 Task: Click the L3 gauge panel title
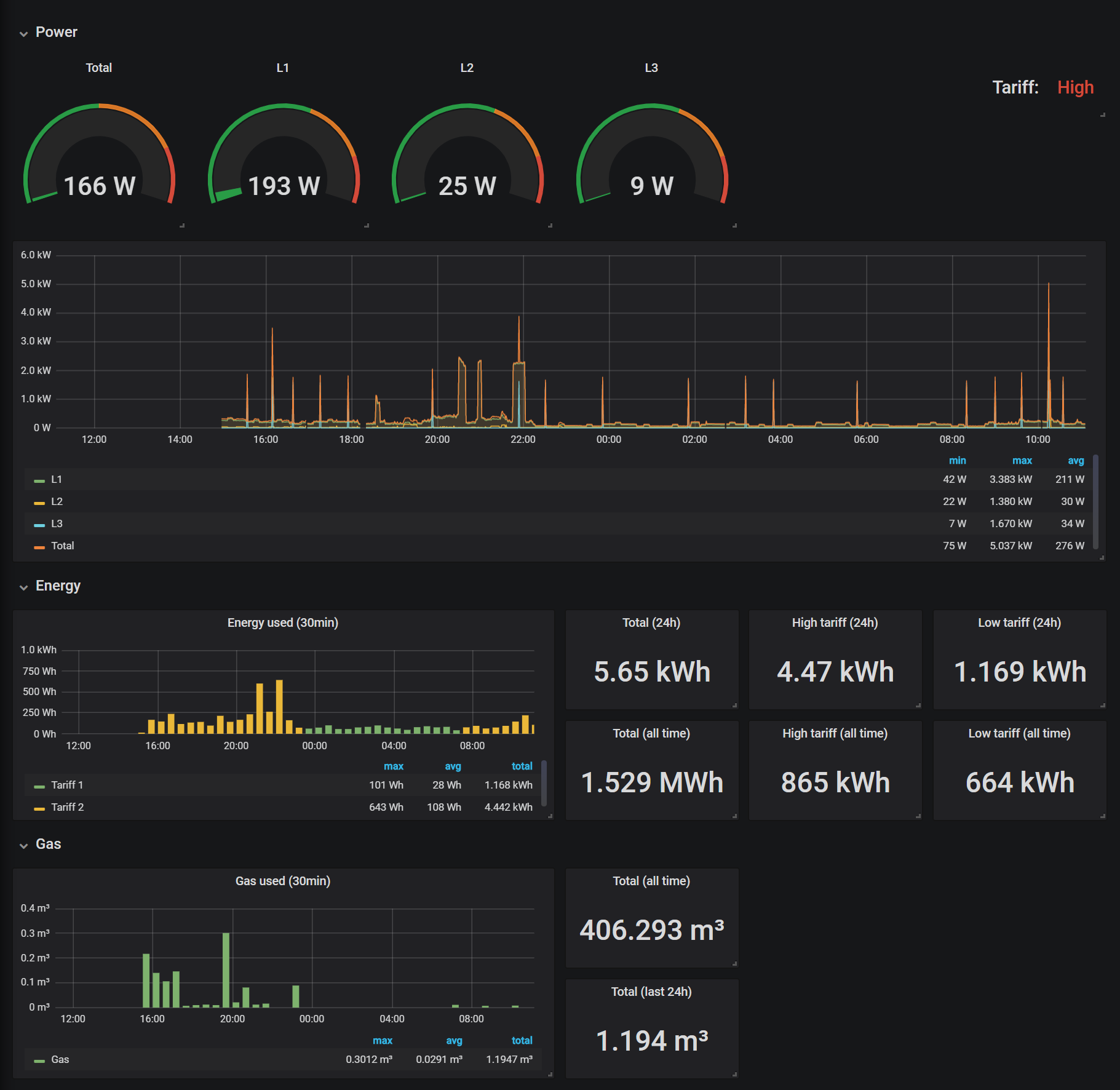click(651, 68)
